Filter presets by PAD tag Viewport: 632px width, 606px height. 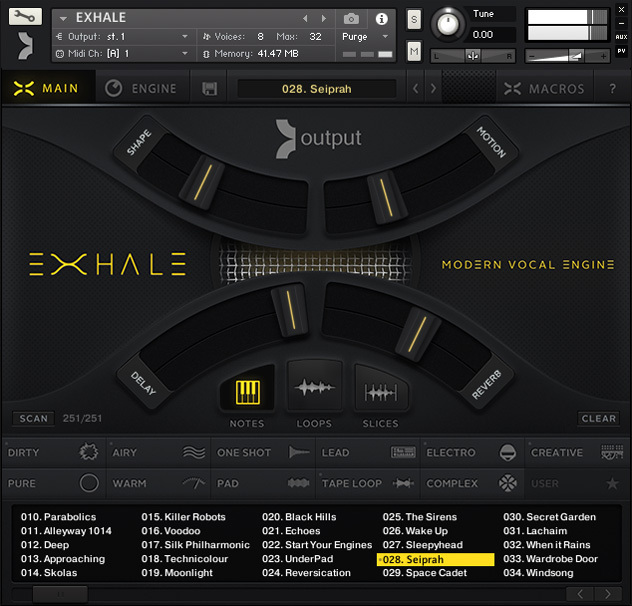(x=263, y=483)
